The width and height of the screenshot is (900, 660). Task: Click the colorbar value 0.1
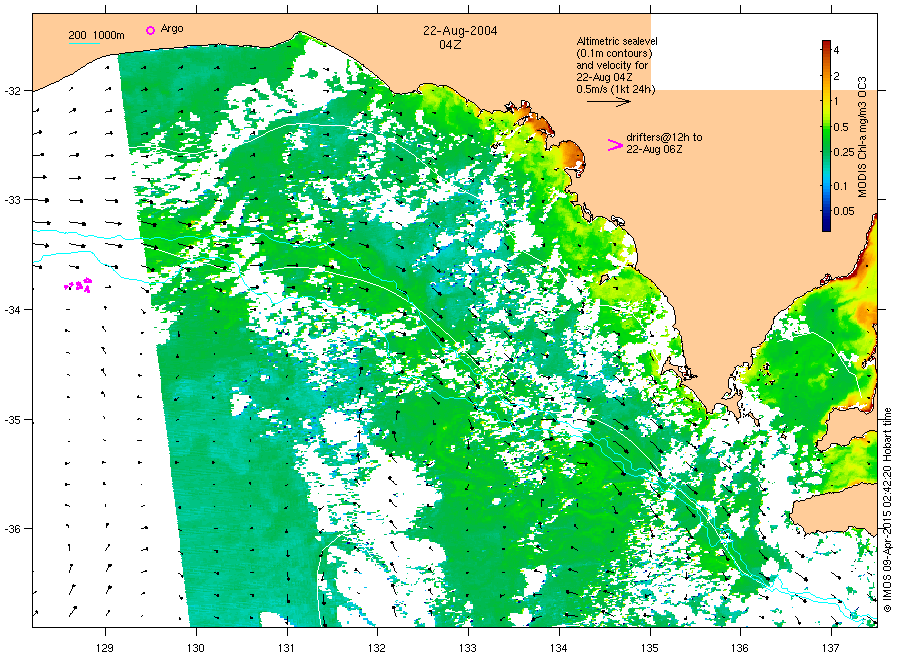pyautogui.click(x=840, y=186)
